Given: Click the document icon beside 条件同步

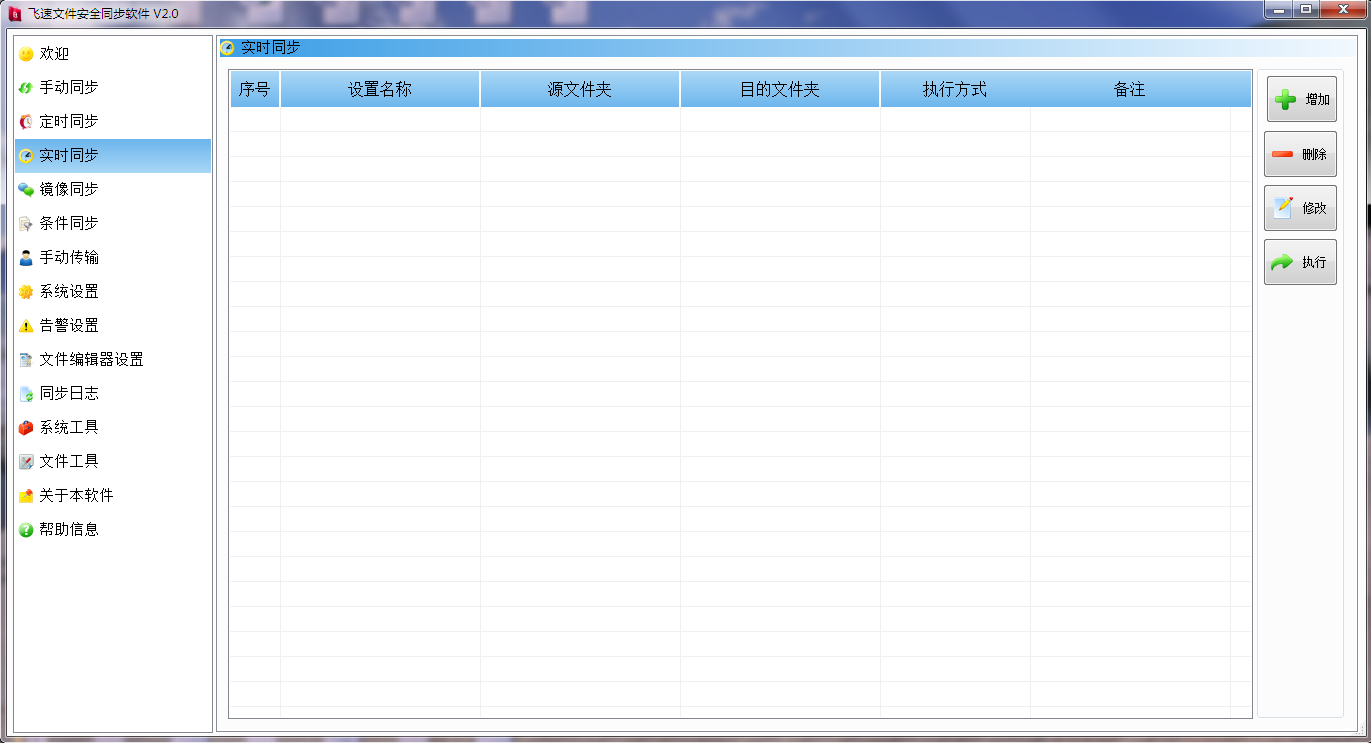Looking at the screenshot, I should pyautogui.click(x=26, y=224).
